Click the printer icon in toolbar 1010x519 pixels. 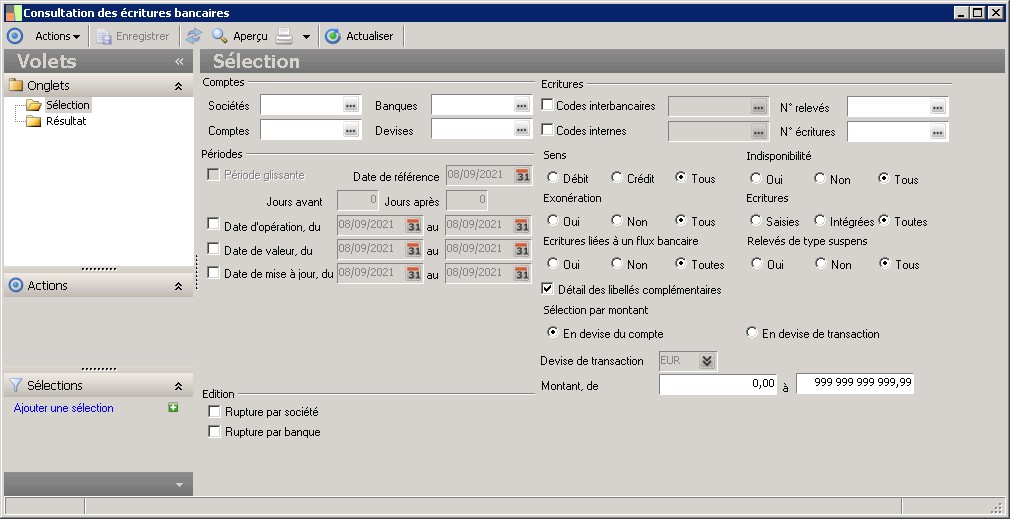coord(284,36)
